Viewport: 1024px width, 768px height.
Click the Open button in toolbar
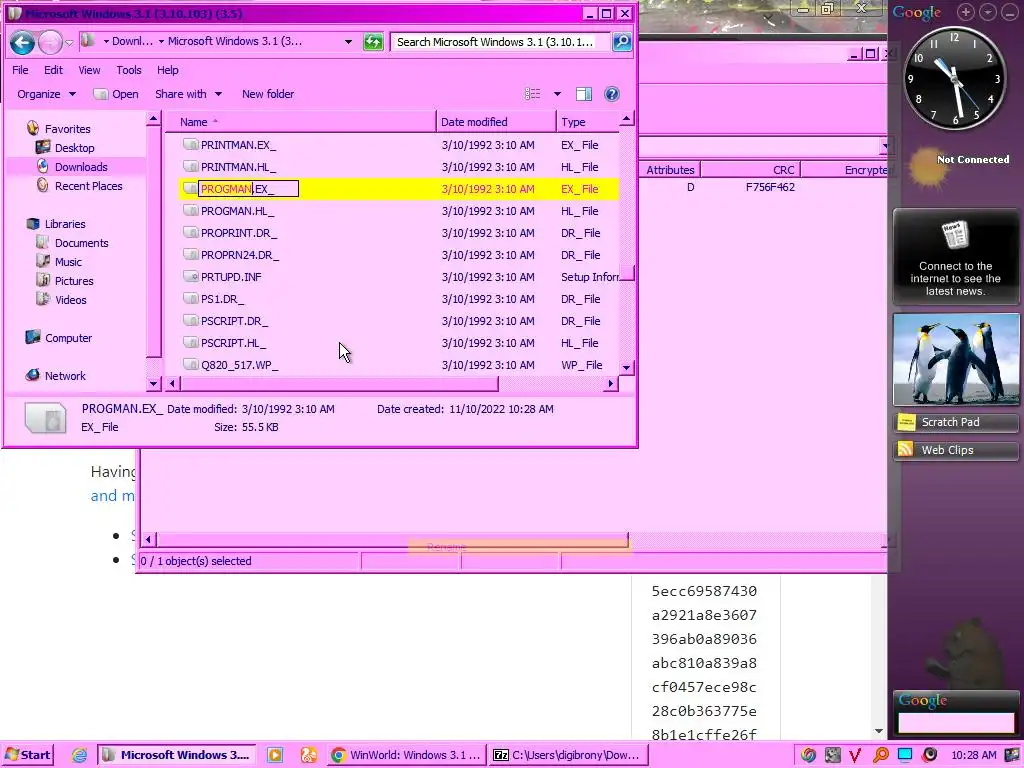click(116, 94)
